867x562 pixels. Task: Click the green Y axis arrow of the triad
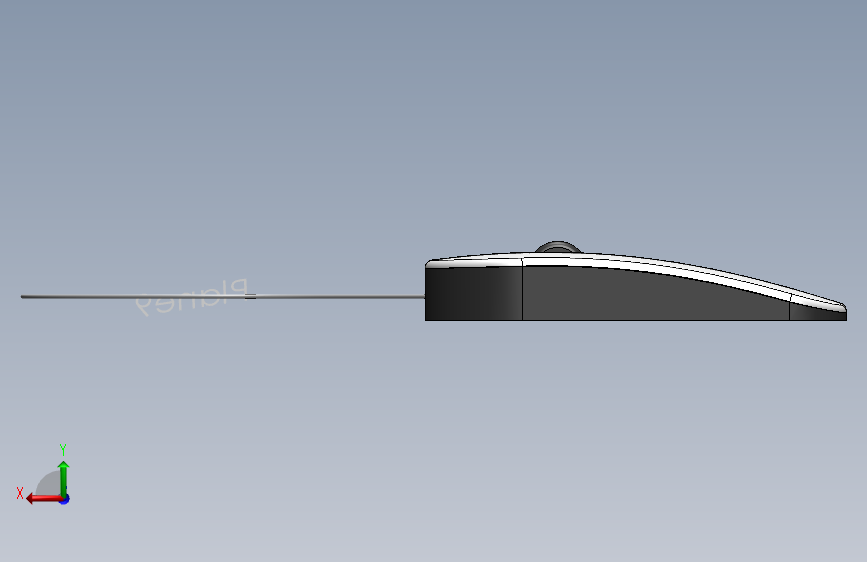tap(64, 479)
